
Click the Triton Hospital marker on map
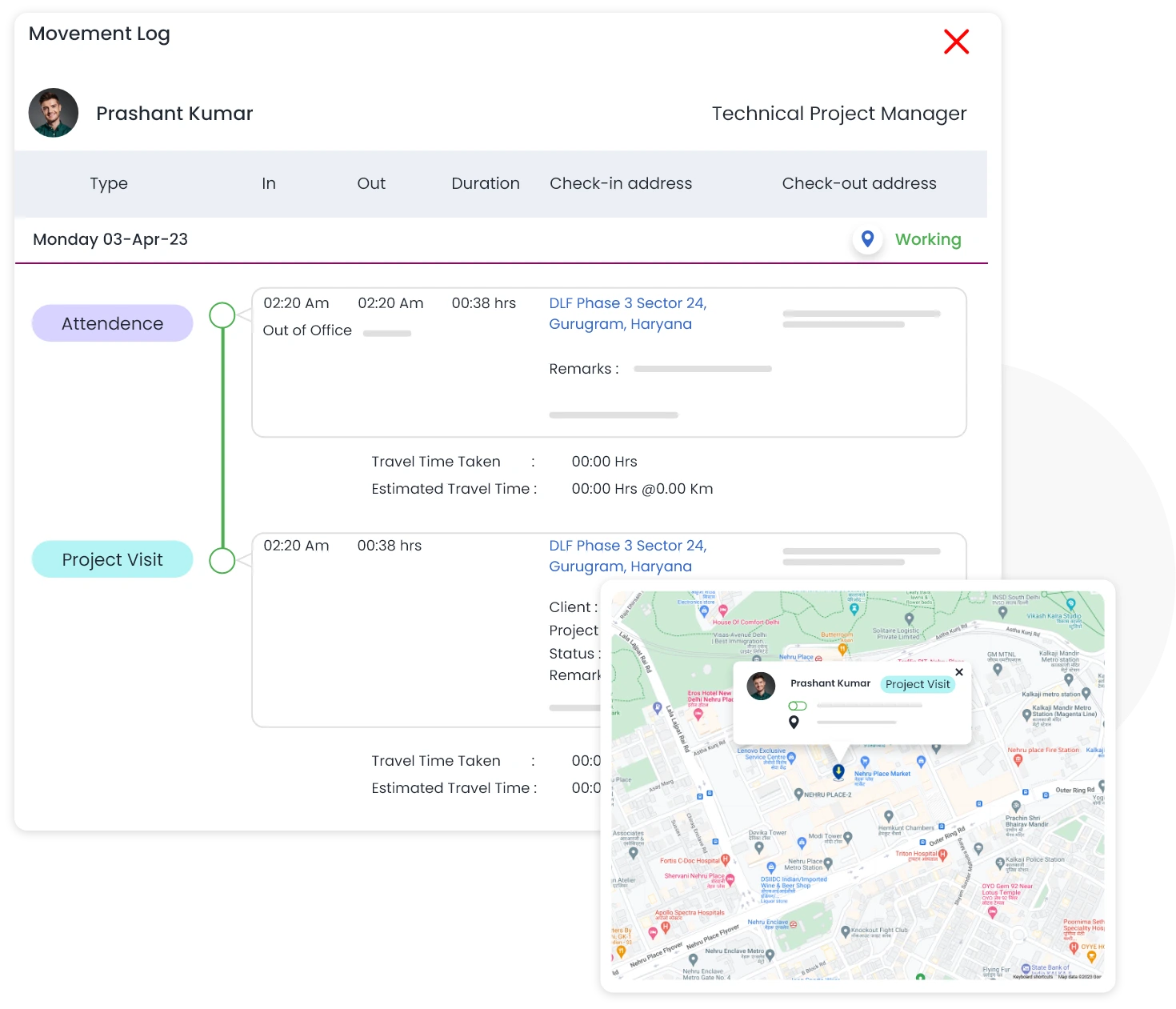[x=943, y=855]
